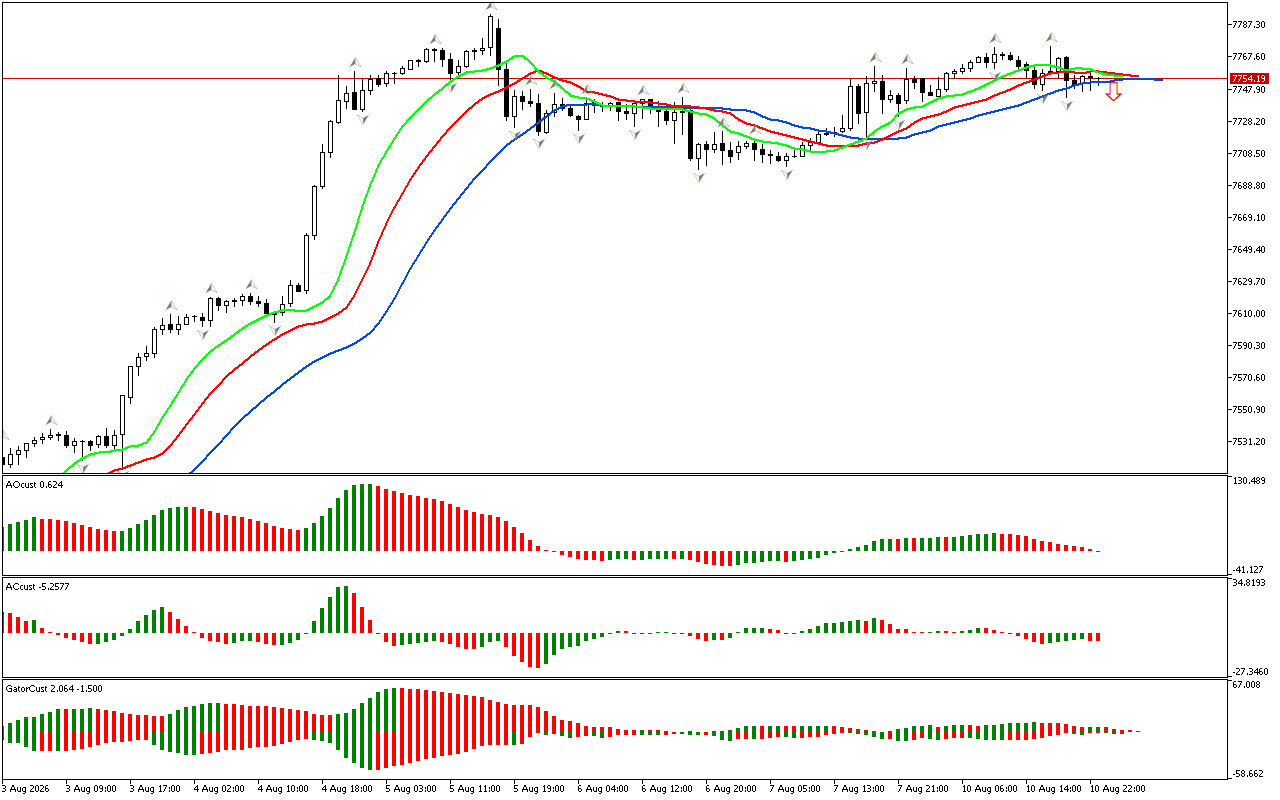Viewport: 1280px width, 800px height.
Task: Click the red horizontal price level line
Action: click(615, 78)
